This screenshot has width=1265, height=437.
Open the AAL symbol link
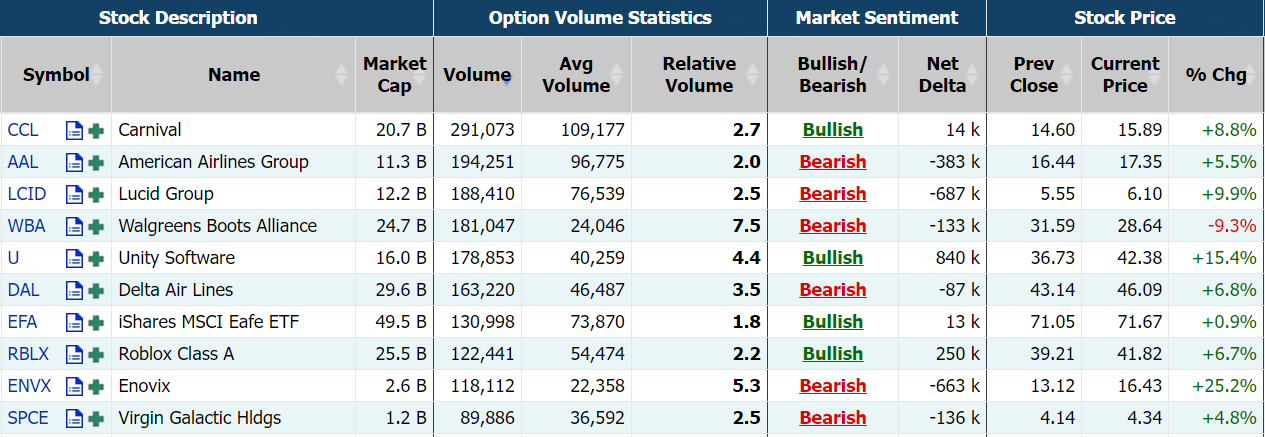[22, 162]
